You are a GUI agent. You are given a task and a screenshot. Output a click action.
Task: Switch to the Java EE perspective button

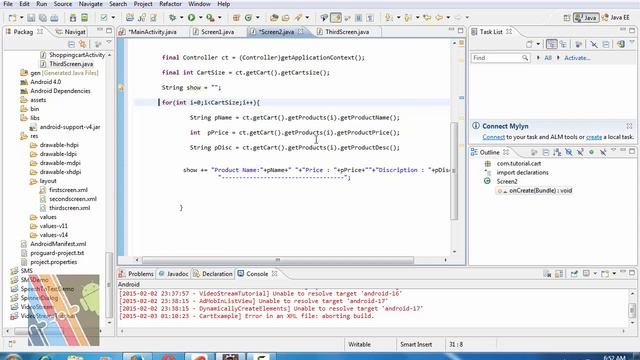[616, 18]
